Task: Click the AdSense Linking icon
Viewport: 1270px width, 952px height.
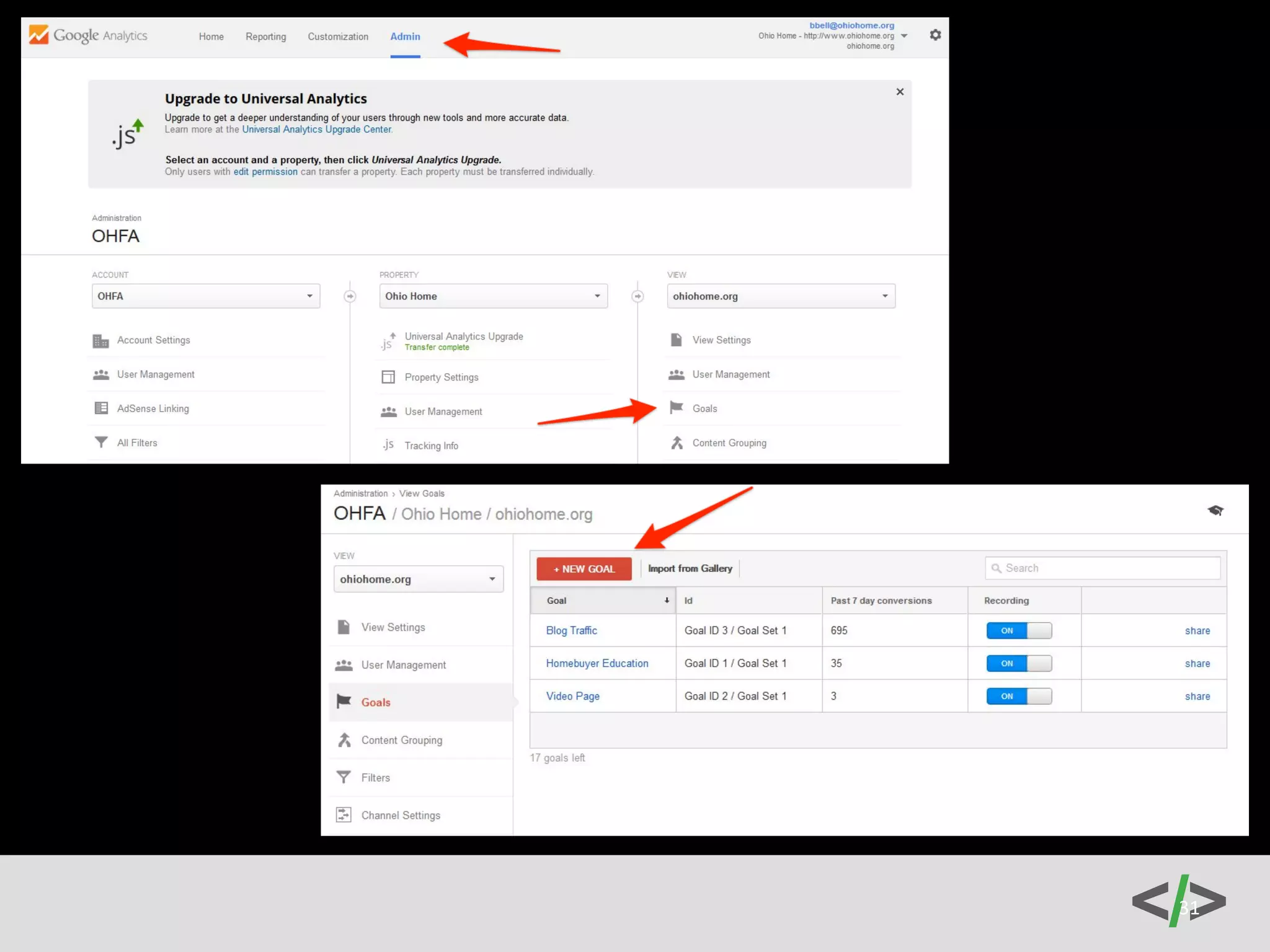Action: tap(101, 408)
